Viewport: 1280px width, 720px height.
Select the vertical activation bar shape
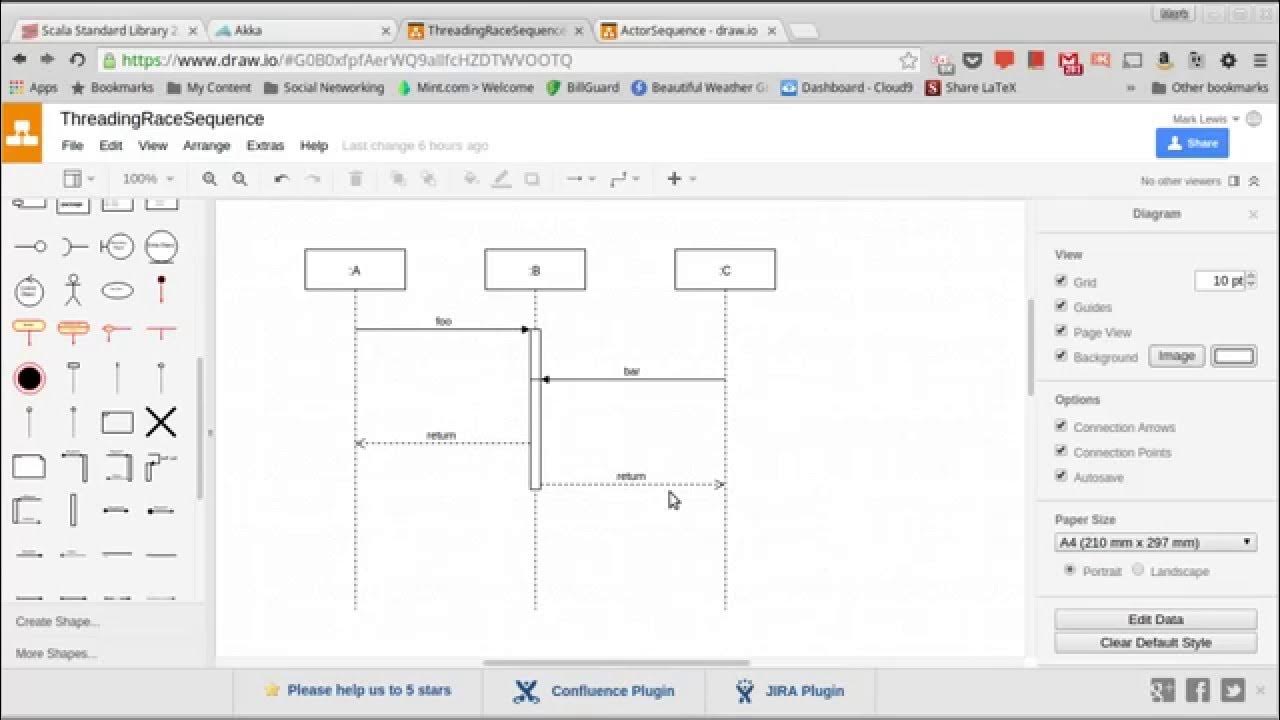(73, 510)
